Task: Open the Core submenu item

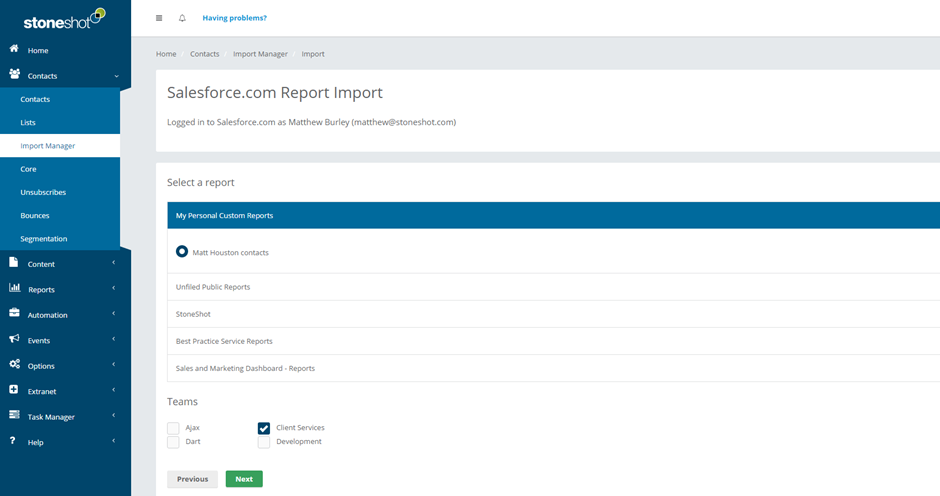Action: pyautogui.click(x=60, y=169)
